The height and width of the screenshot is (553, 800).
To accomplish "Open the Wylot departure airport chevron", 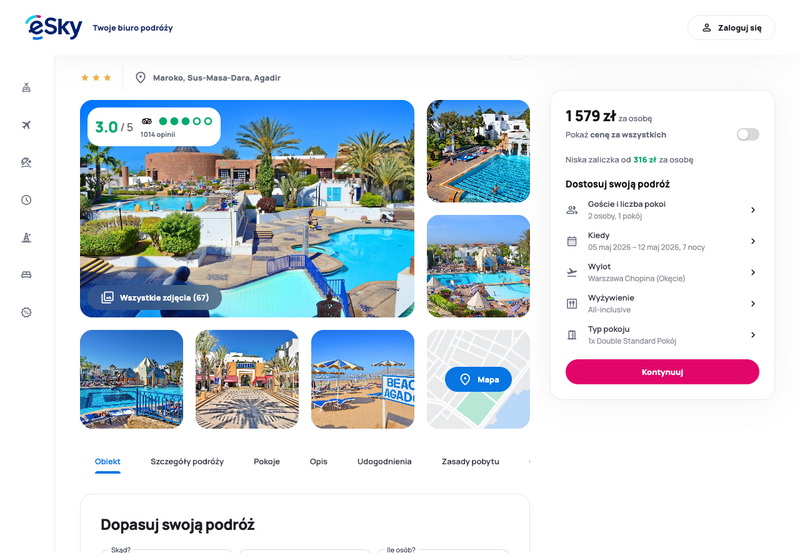I will click(753, 272).
